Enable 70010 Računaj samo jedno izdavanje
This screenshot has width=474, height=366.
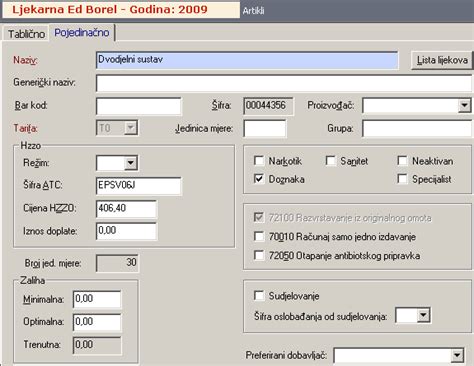(x=259, y=236)
